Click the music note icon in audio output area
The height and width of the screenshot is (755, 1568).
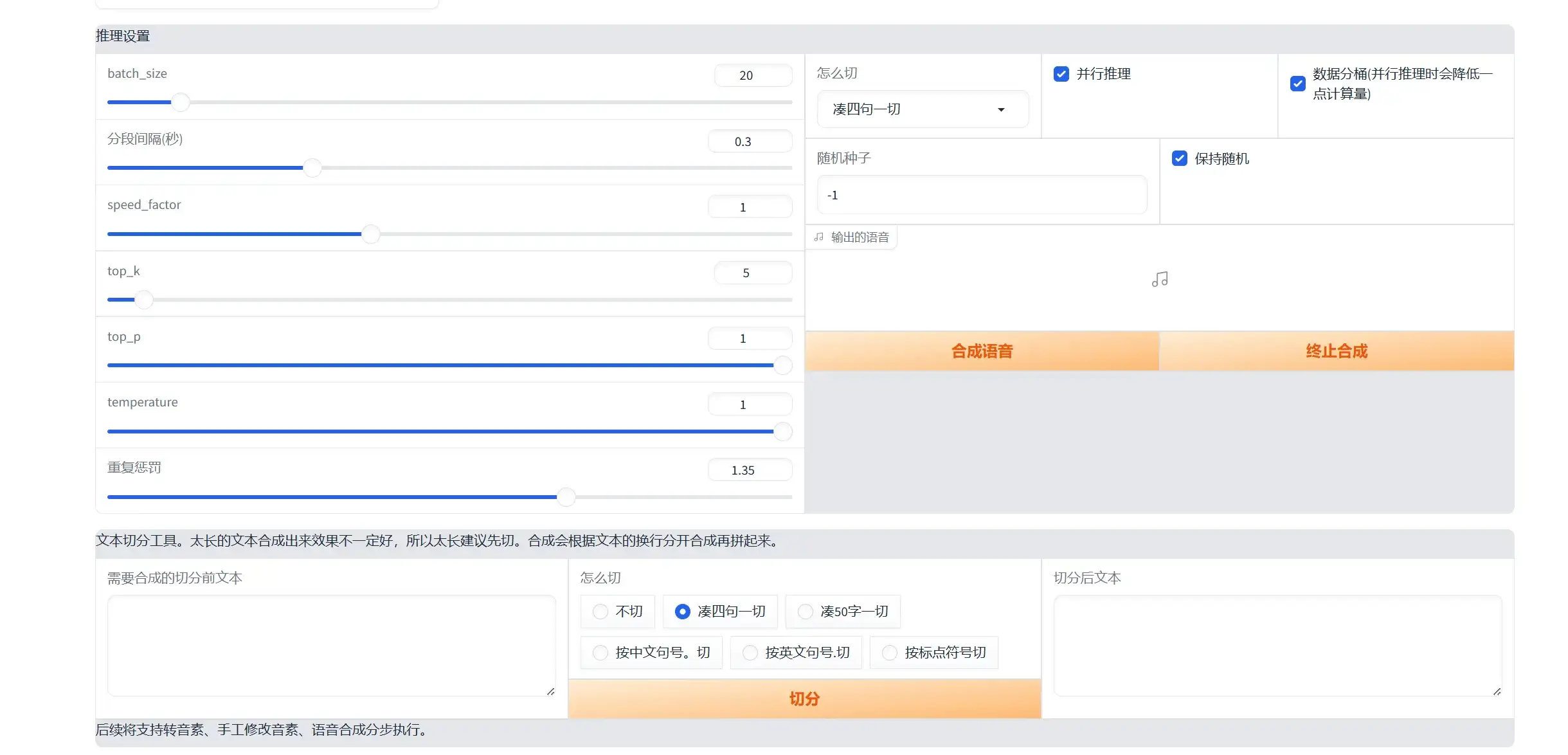(1159, 278)
